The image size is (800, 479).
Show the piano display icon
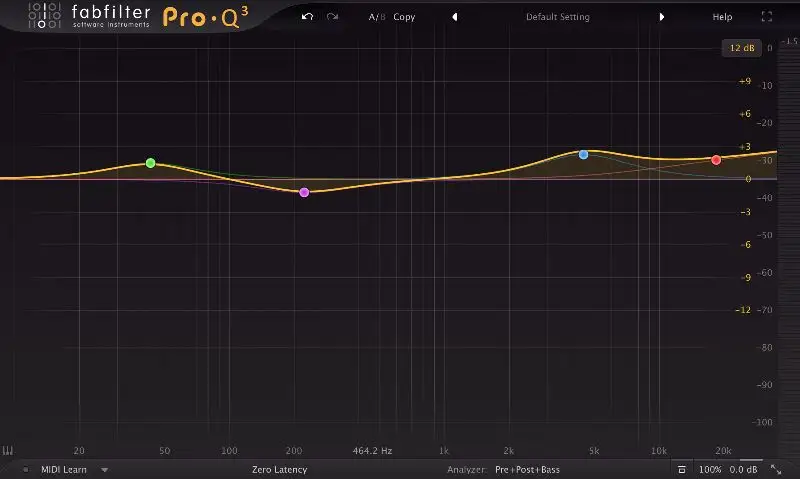coord(8,450)
